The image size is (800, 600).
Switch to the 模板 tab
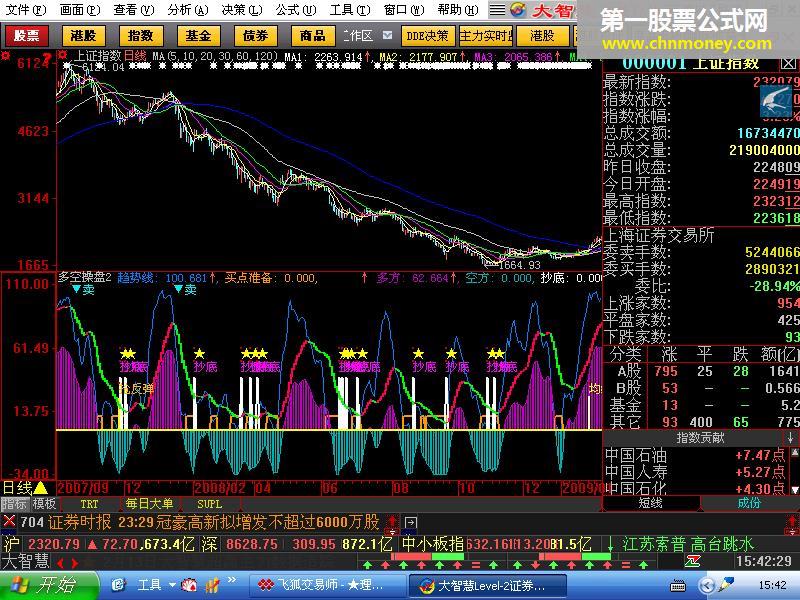44,504
